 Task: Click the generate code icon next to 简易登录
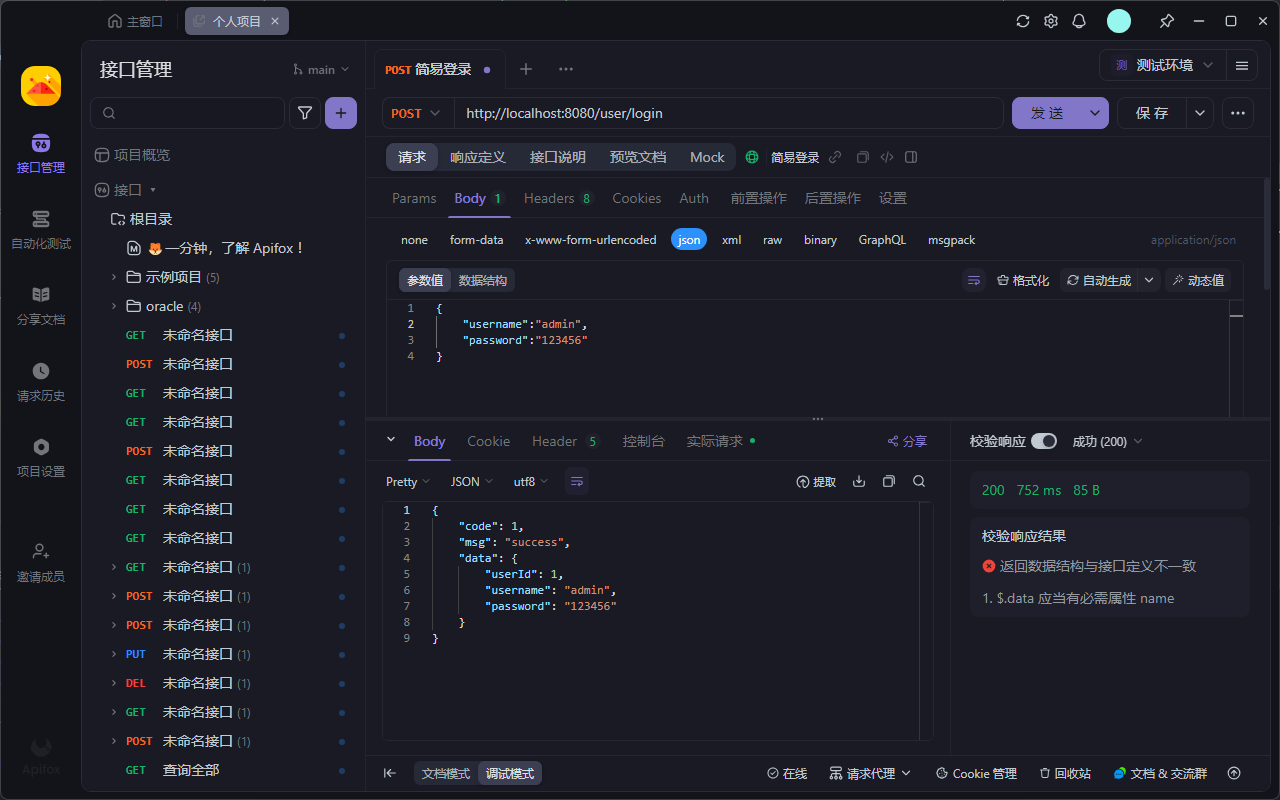pos(887,157)
